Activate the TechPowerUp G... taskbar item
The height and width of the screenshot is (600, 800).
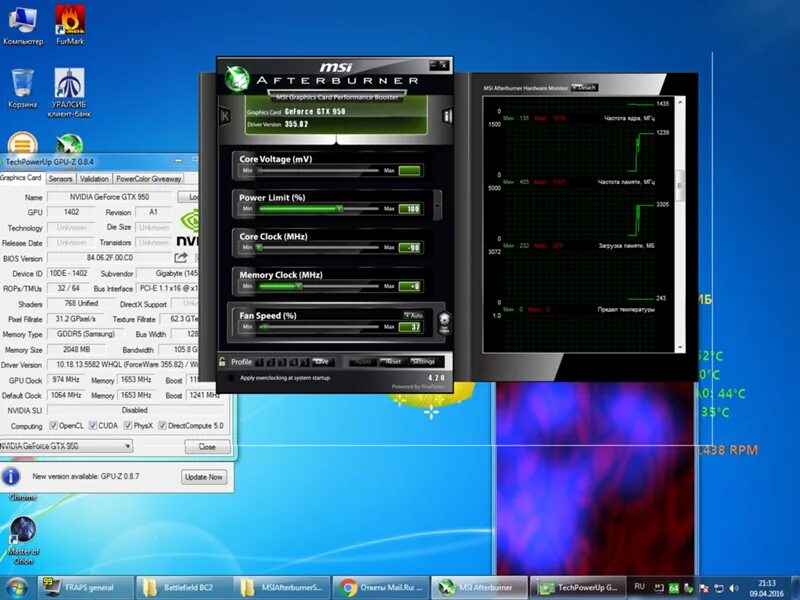pyautogui.click(x=579, y=588)
